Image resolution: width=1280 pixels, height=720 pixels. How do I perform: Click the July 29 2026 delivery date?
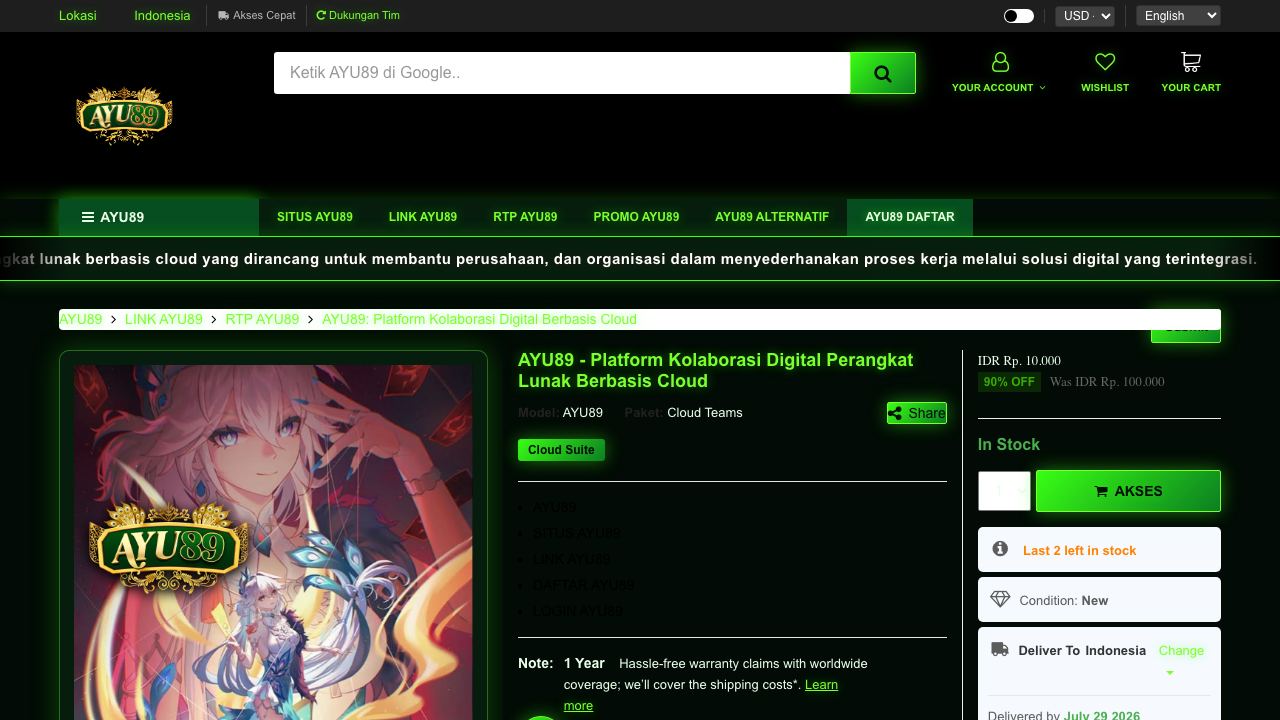pos(1102,714)
